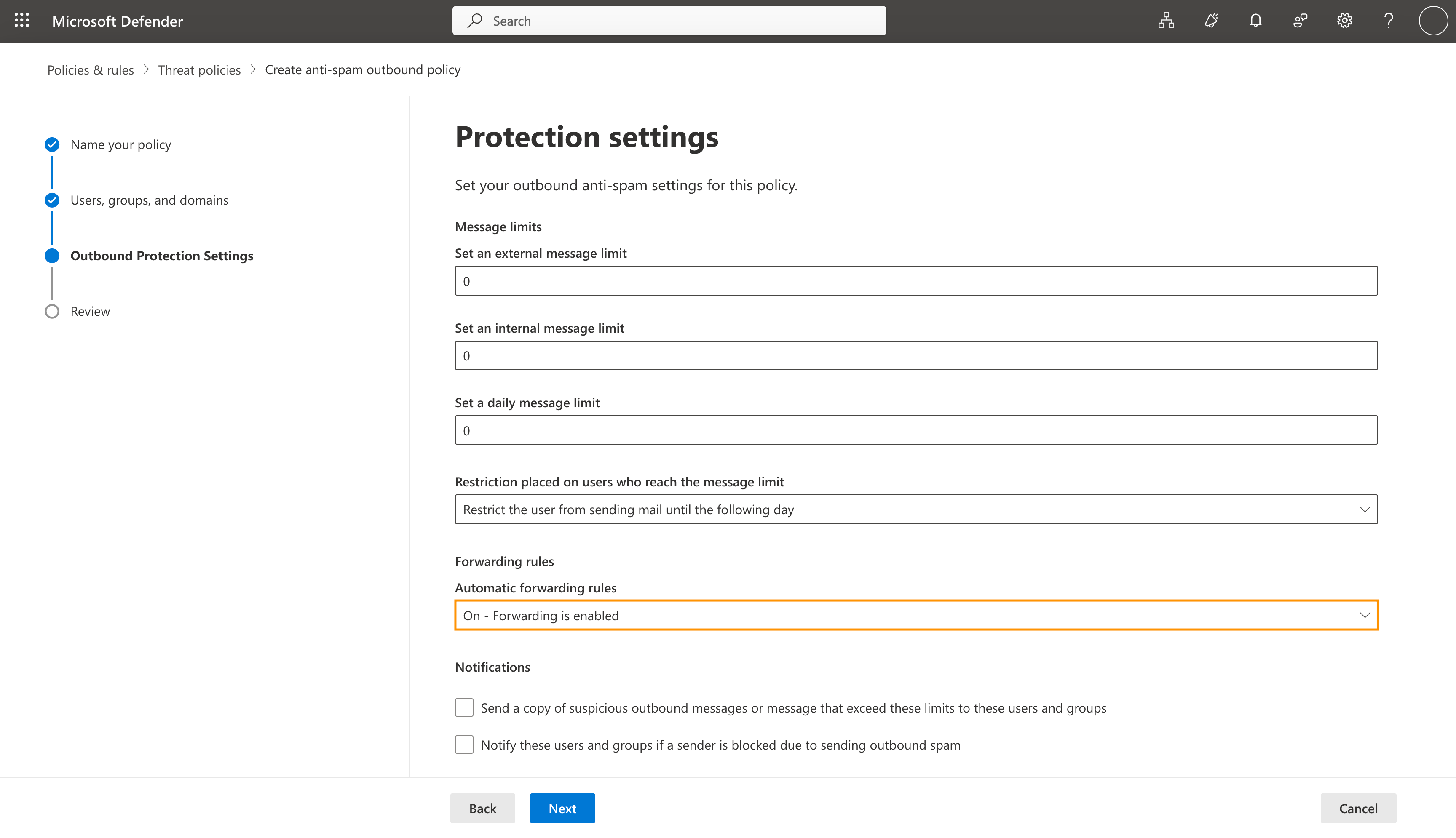Screen dimensions: 1456x838
Task: Select Users, groups, and domains wizard step
Action: pyautogui.click(x=149, y=200)
